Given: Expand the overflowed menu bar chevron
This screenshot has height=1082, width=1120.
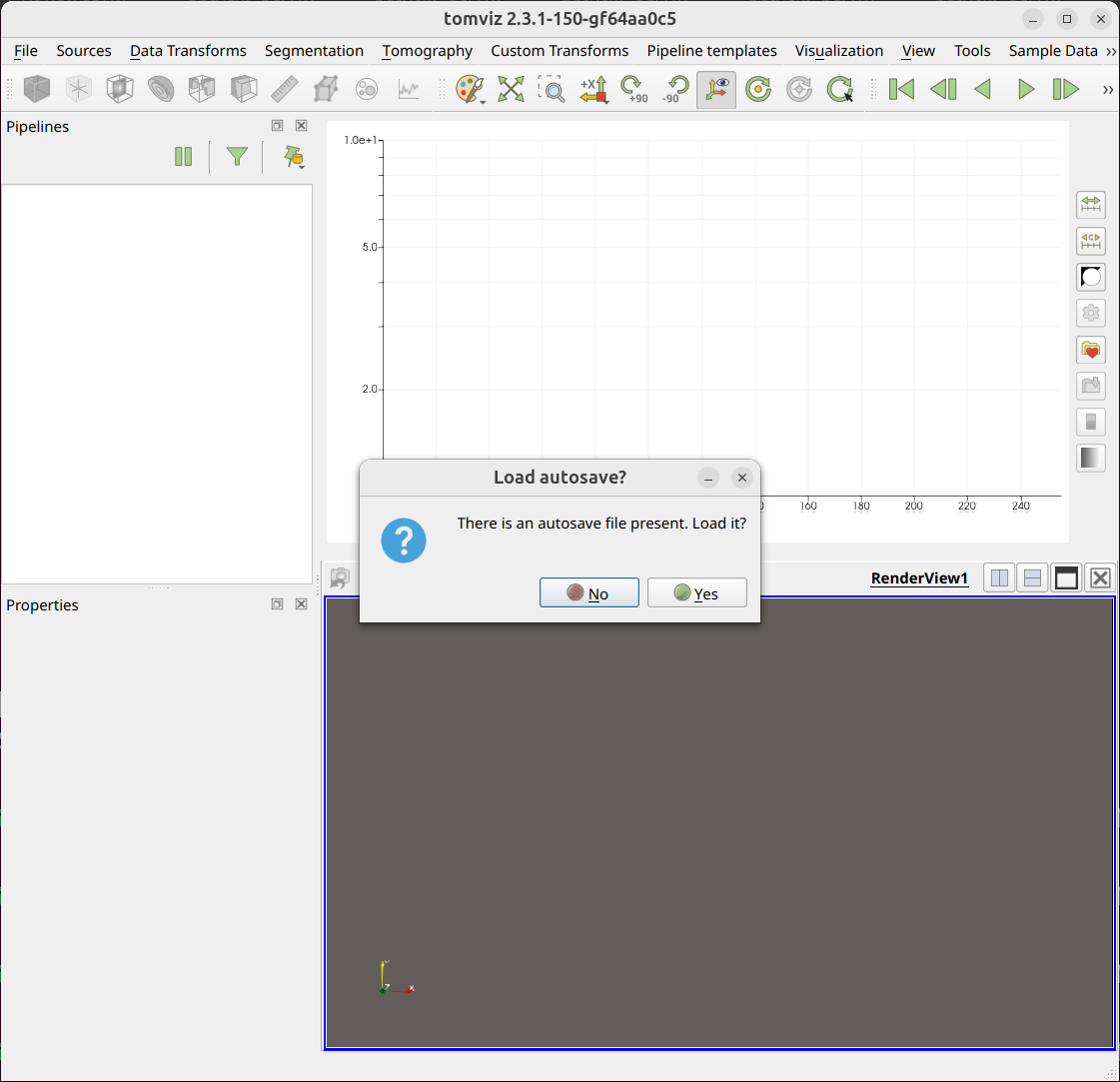Looking at the screenshot, I should click(1111, 51).
